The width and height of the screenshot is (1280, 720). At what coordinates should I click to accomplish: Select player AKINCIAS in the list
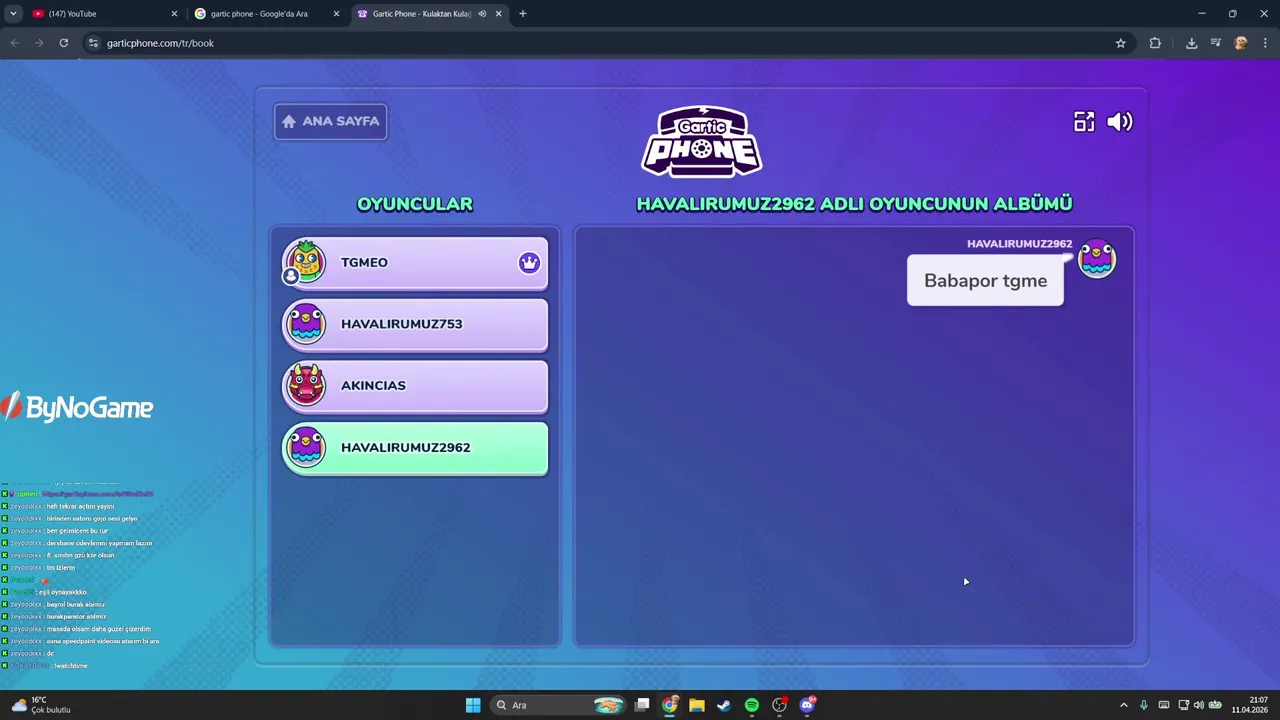click(415, 386)
